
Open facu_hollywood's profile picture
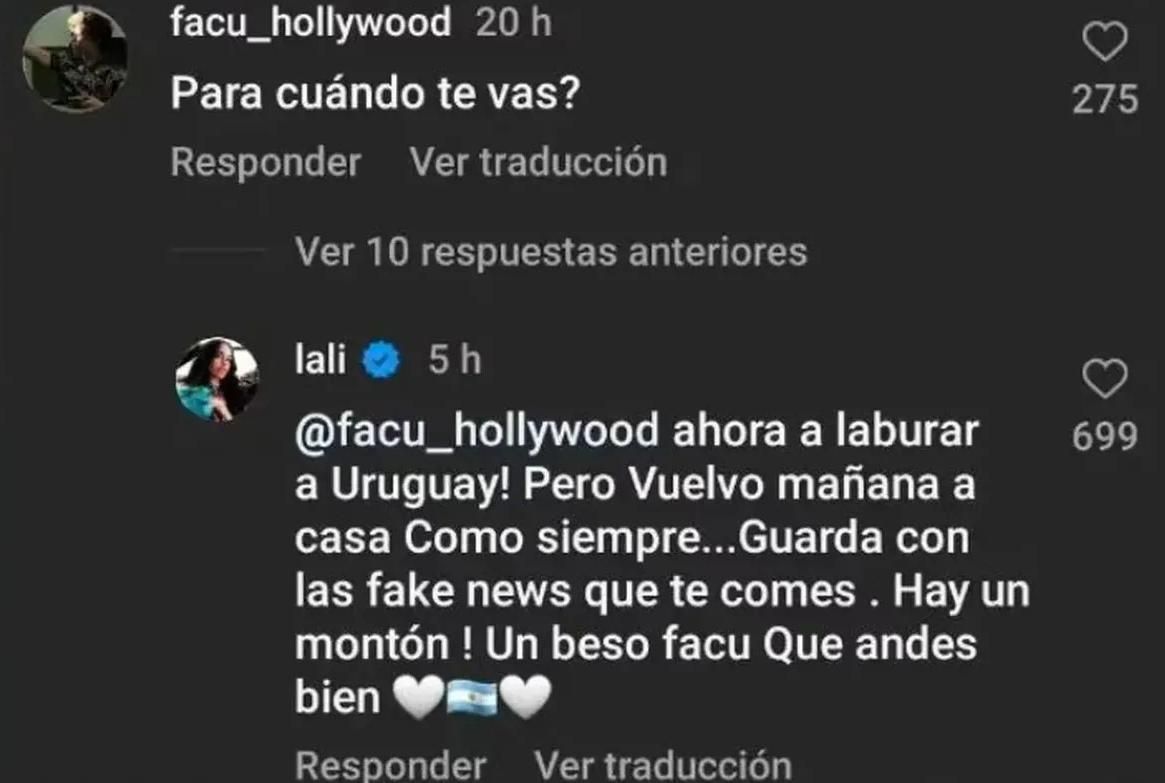pyautogui.click(x=74, y=58)
